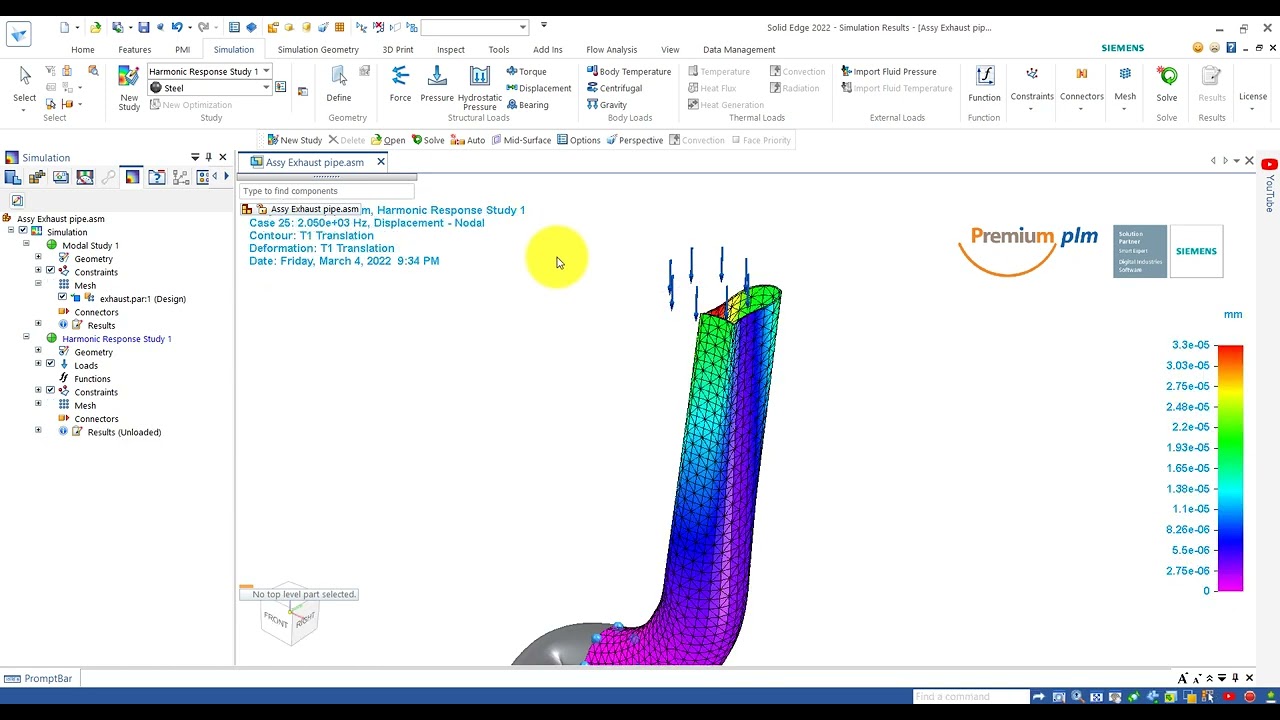Image resolution: width=1280 pixels, height=720 pixels.
Task: Switch to the Flow Analysis tab
Action: point(612,49)
